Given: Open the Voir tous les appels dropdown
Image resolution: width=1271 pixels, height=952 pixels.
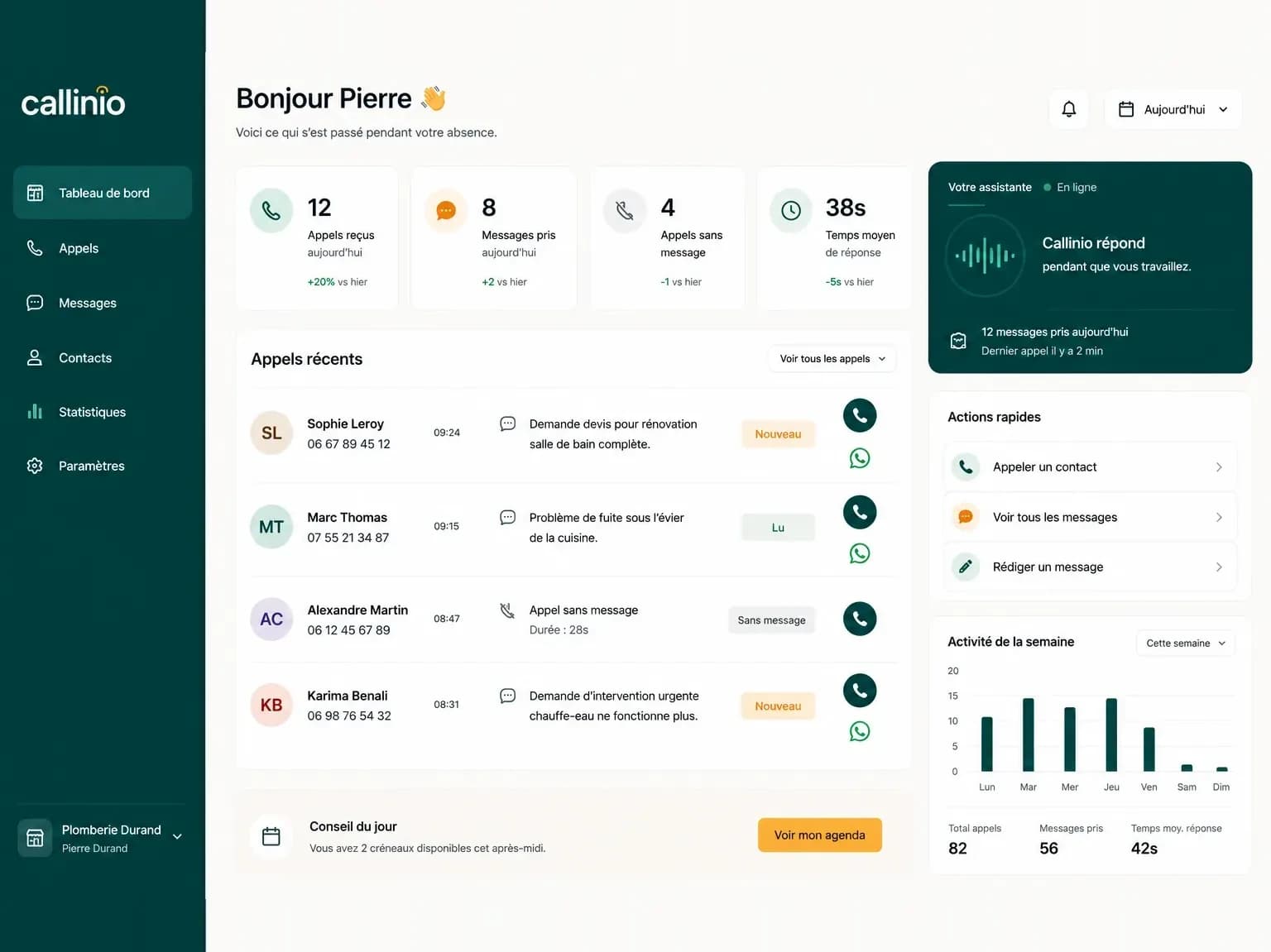Looking at the screenshot, I should coord(832,358).
